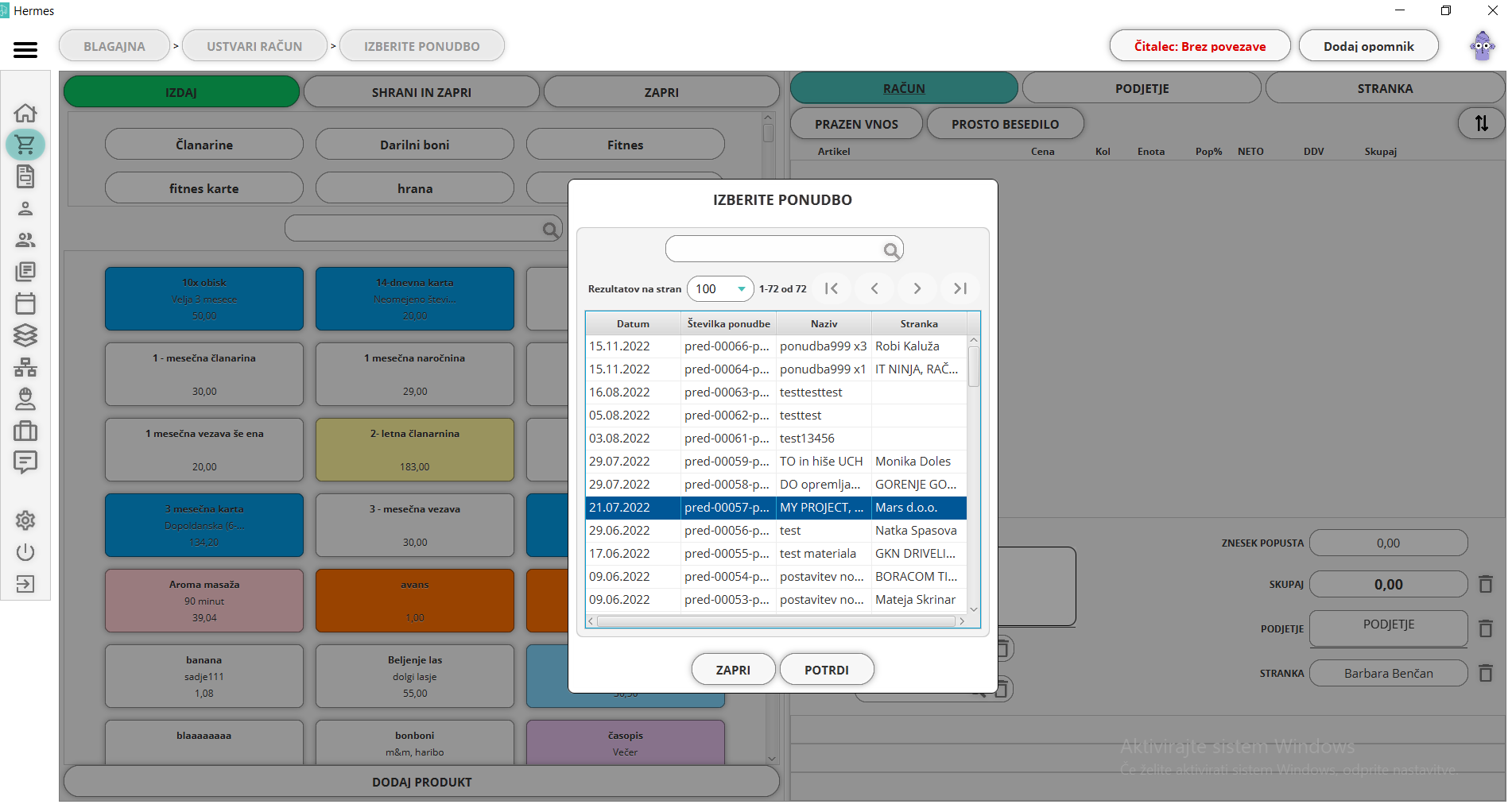Select offer row pred-00066 Robi Kaluža
1512x808 pixels.
click(776, 346)
